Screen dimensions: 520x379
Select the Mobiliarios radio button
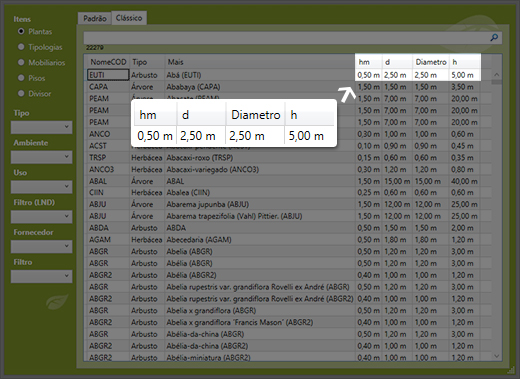point(21,62)
